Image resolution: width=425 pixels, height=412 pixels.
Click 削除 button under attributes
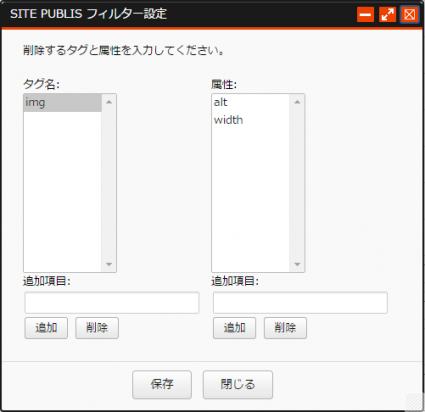[x=285, y=328]
